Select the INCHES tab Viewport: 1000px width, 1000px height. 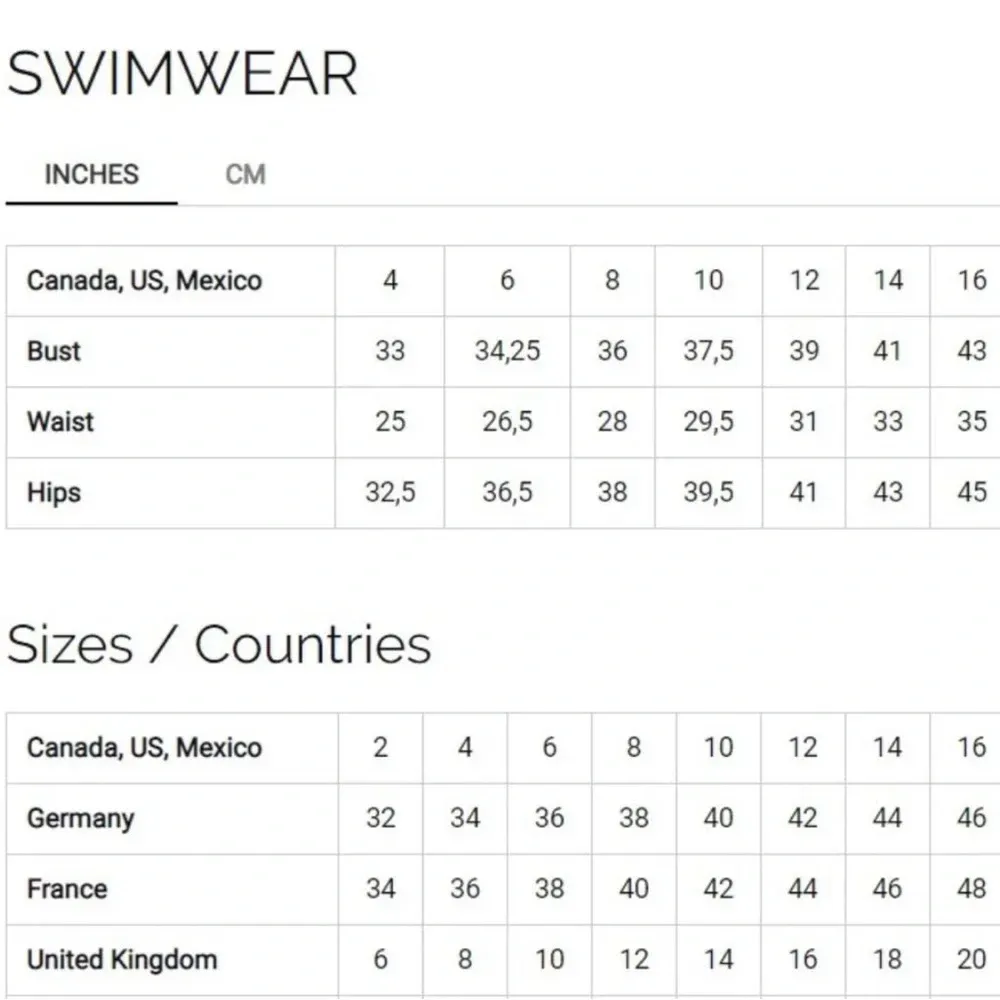pos(90,175)
